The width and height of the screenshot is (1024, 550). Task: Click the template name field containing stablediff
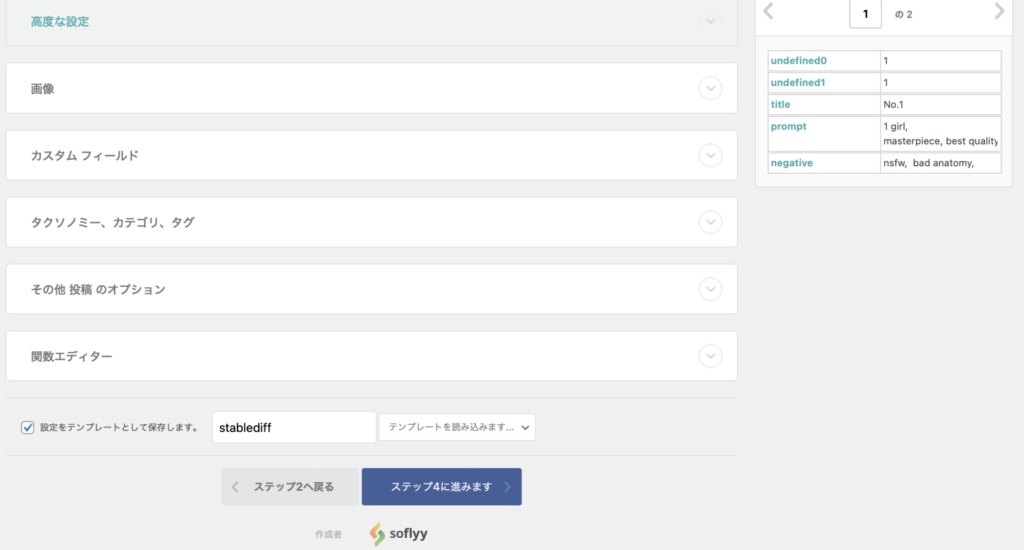coord(294,428)
